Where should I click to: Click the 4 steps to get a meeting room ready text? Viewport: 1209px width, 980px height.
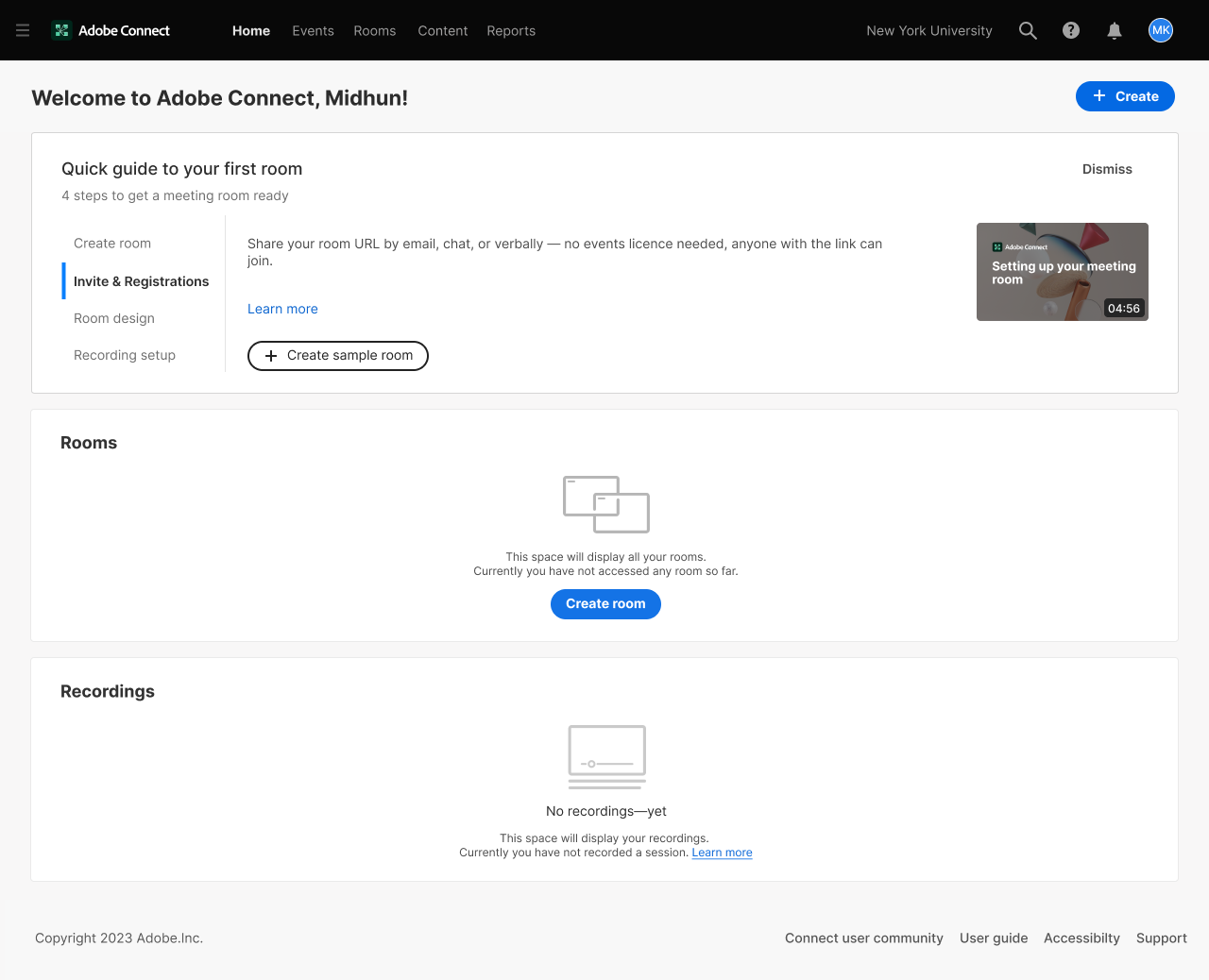coord(175,195)
